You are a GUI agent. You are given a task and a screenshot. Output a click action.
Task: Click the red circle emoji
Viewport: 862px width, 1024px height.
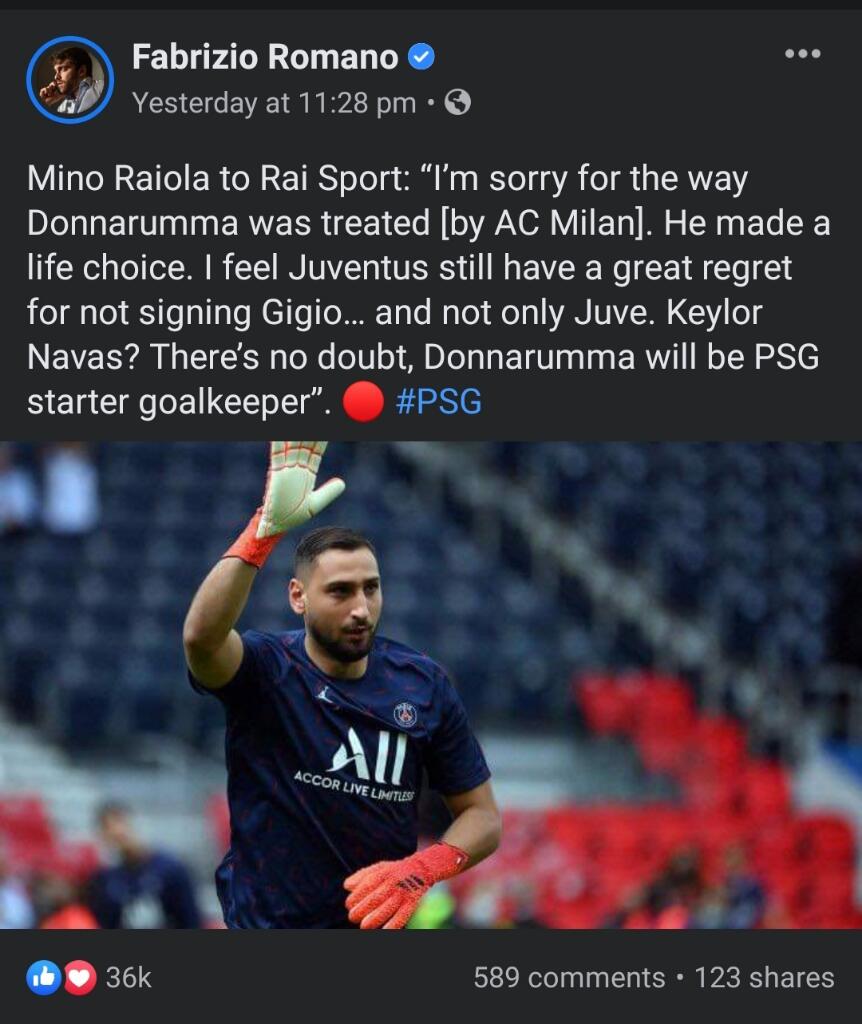(x=363, y=401)
